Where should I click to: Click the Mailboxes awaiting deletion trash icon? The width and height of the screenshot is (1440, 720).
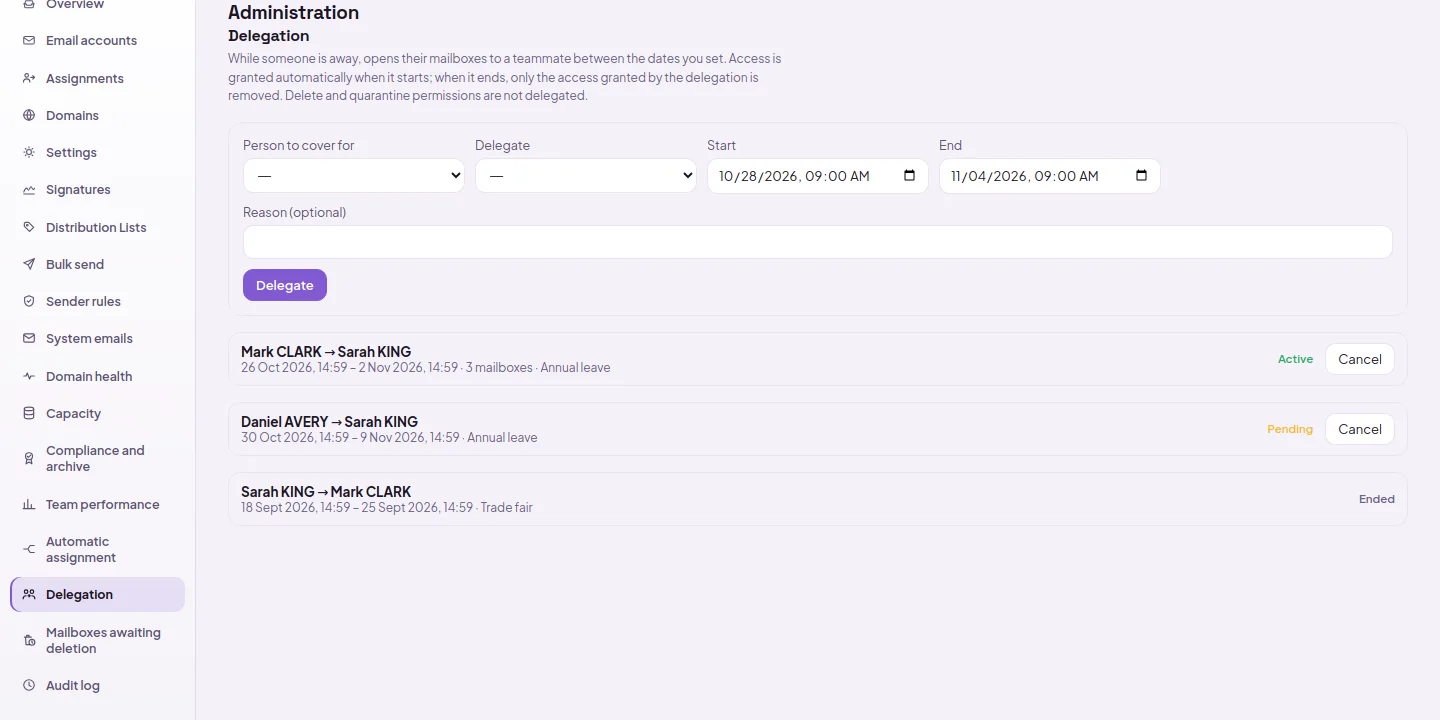tap(29, 640)
